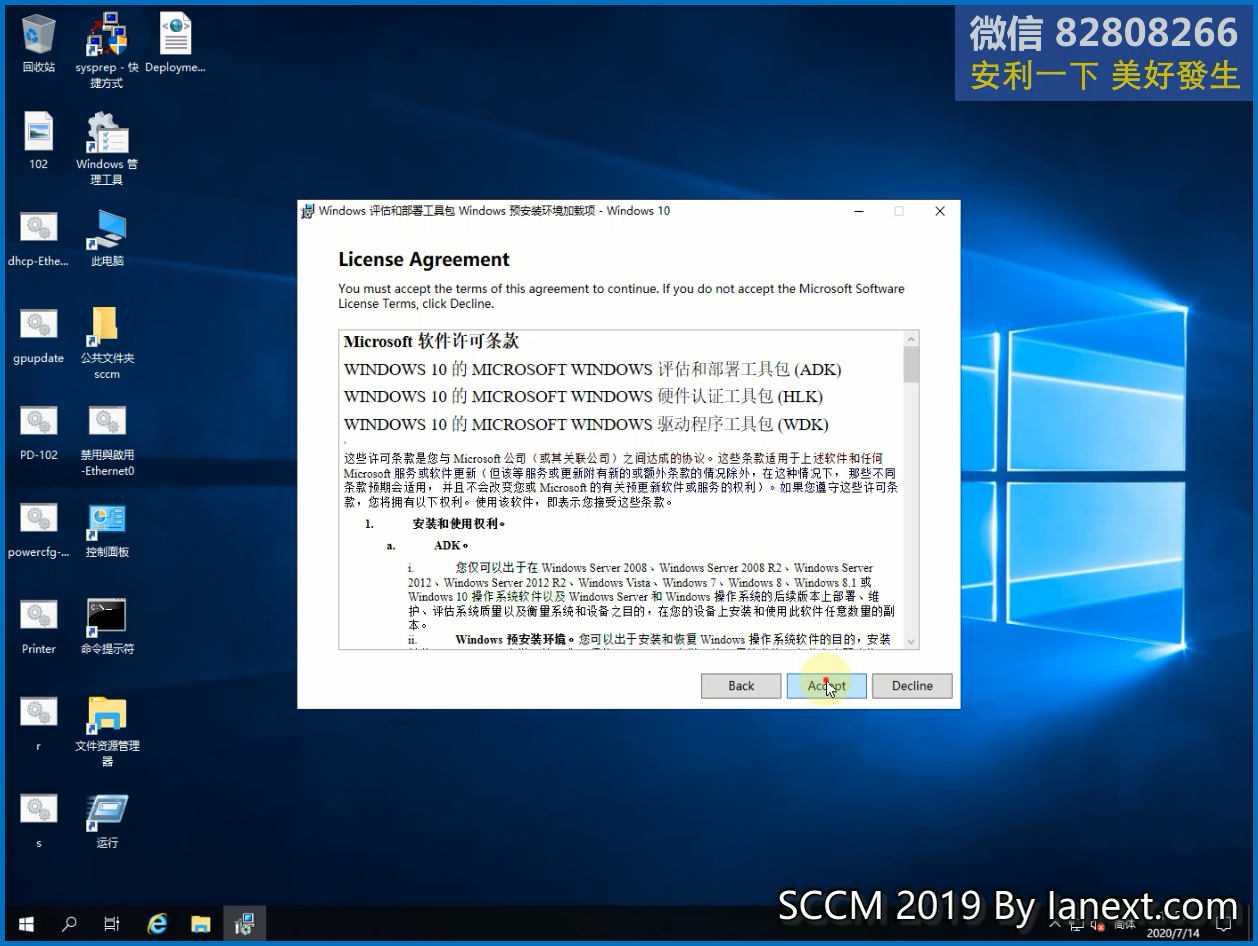
Task: Select the desktop file icon named r
Action: tap(39, 723)
